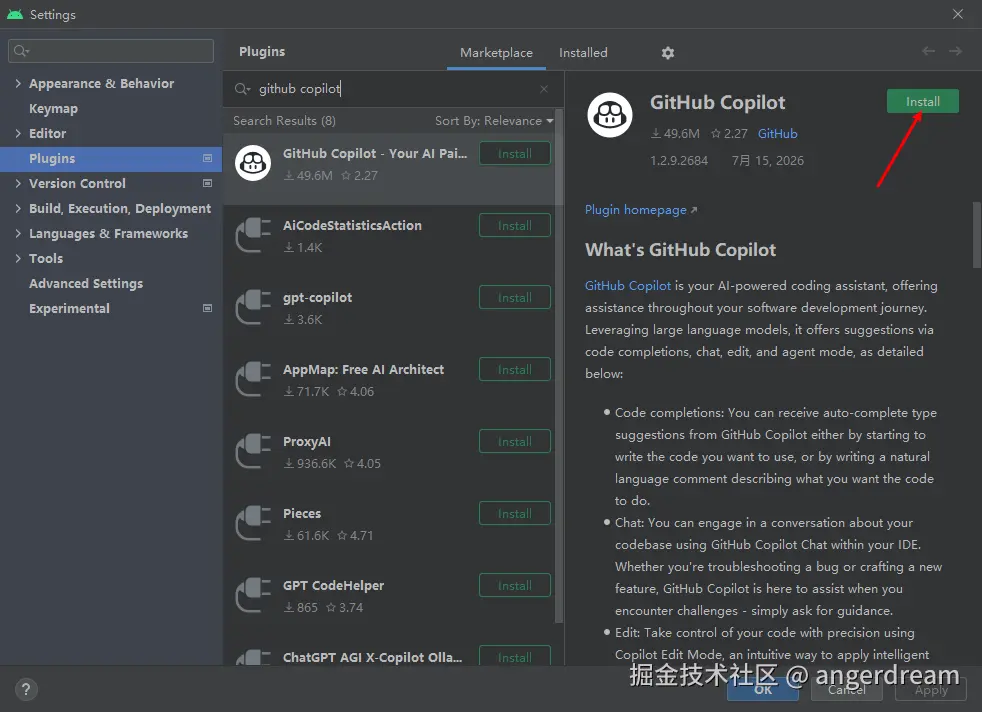Click the plugin results list scrollbar
Image resolution: width=982 pixels, height=712 pixels.
pos(559,366)
